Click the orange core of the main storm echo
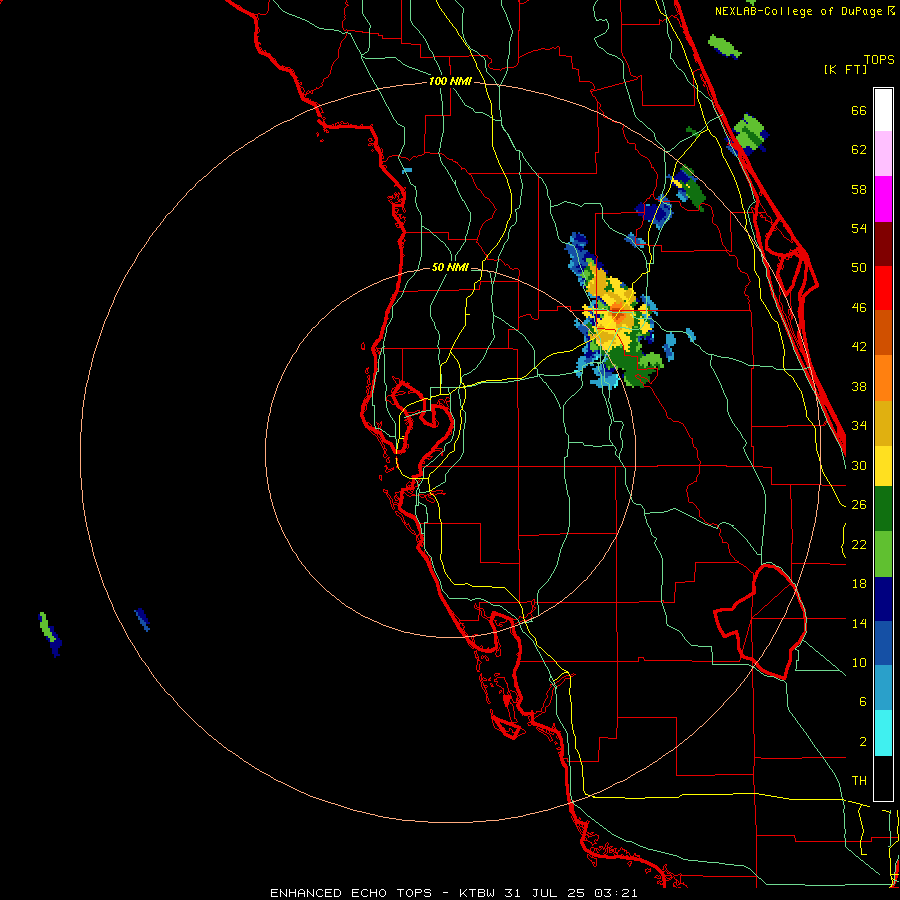The width and height of the screenshot is (900, 900). point(617,314)
